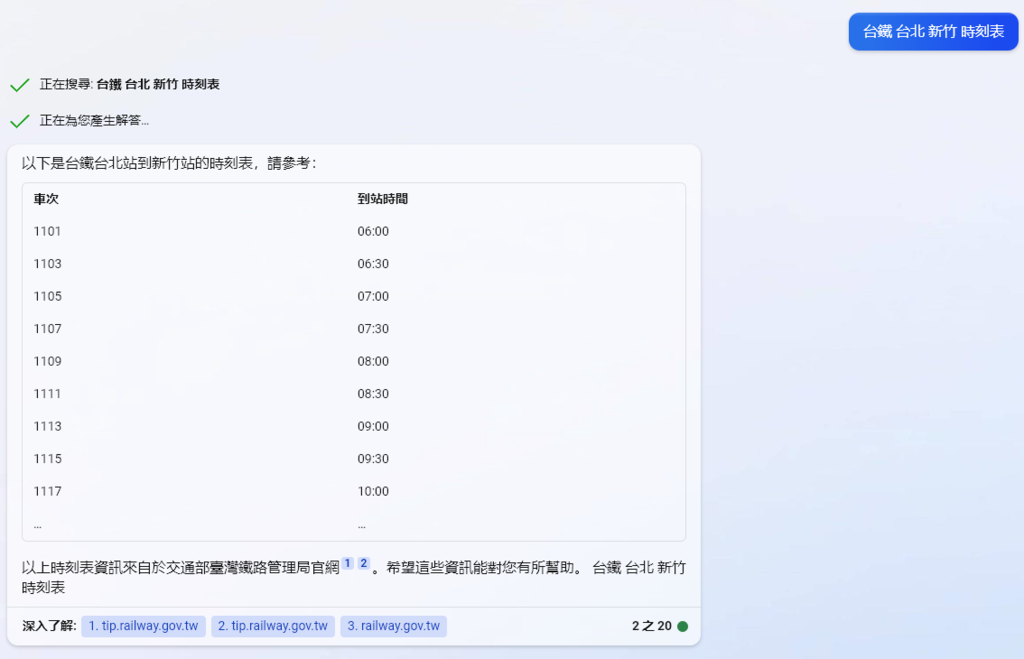Click train number 1105
The width and height of the screenshot is (1024, 659).
[48, 297]
